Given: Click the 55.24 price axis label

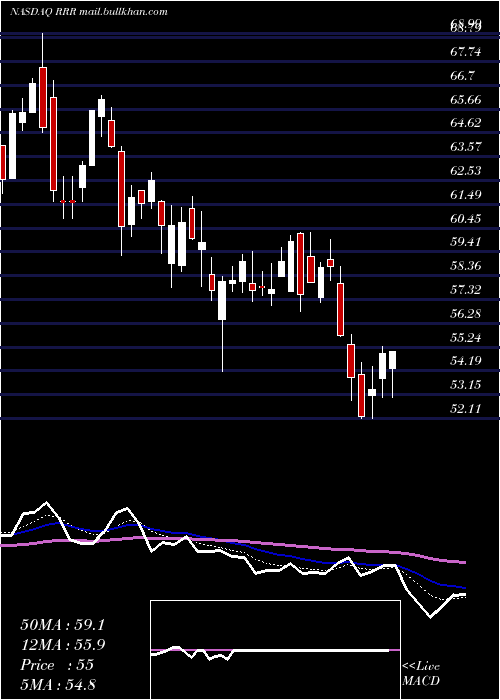Looking at the screenshot, I should click(466, 338).
